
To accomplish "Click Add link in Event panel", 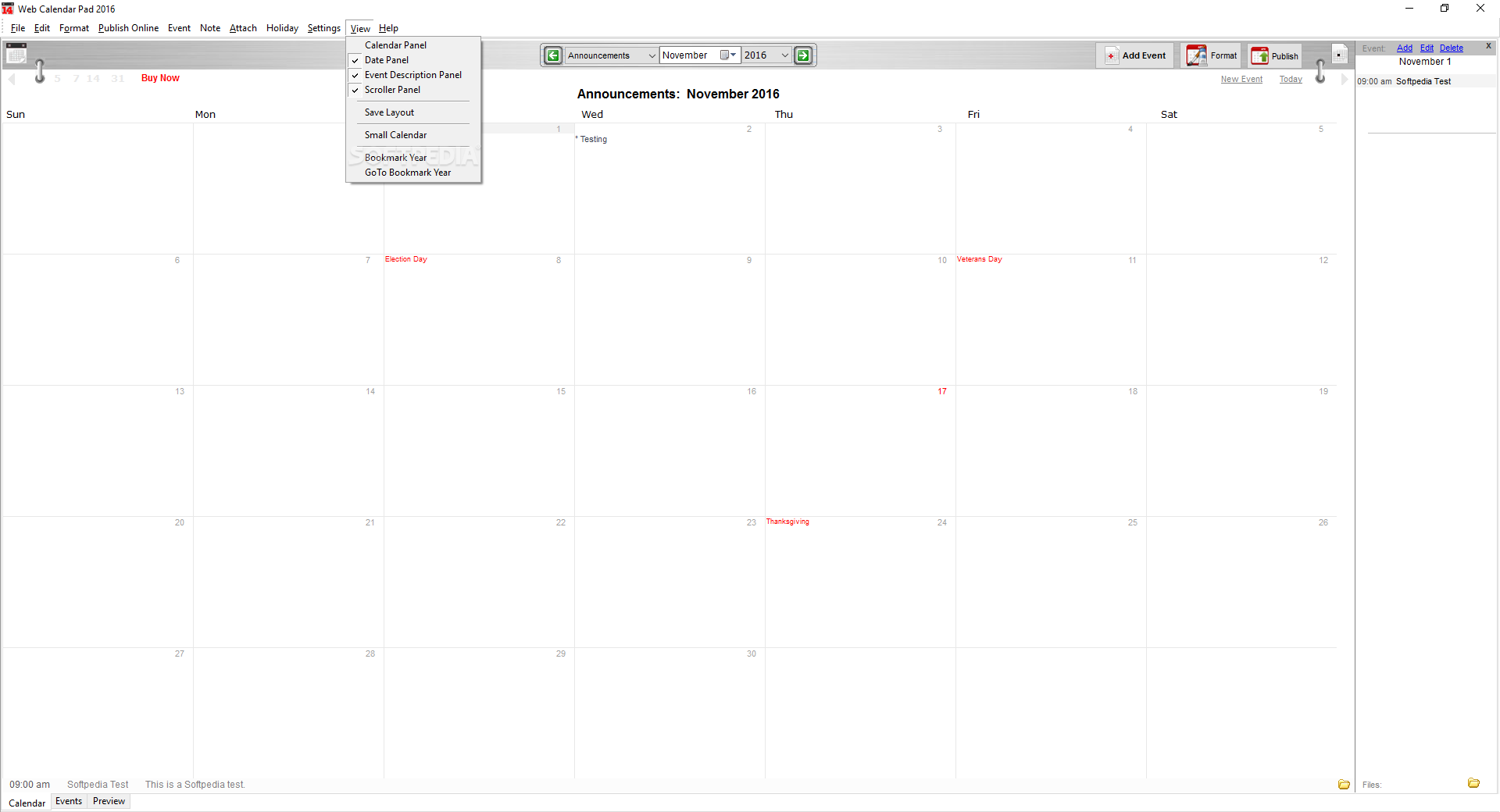I will tap(1405, 48).
